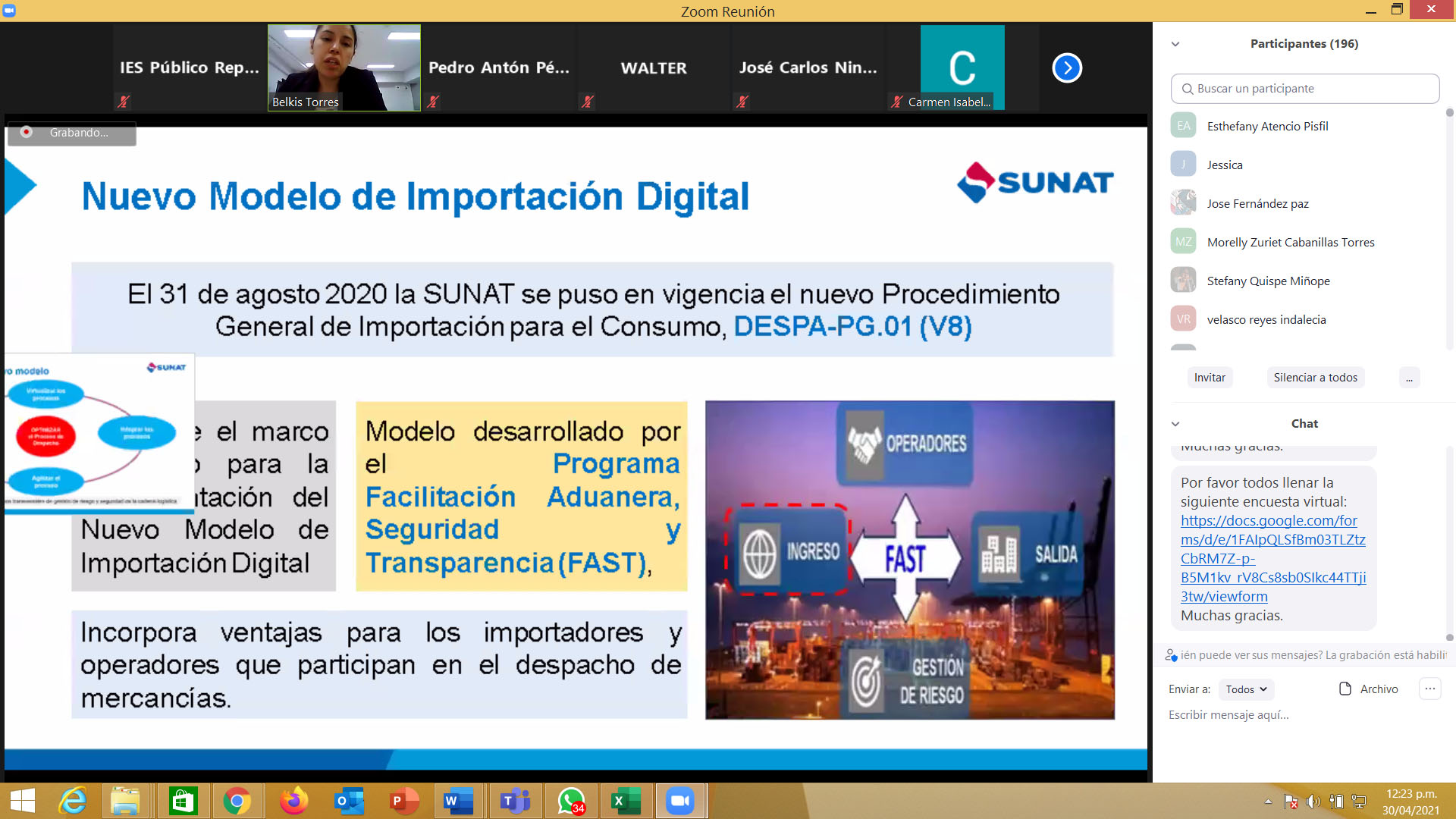Click Stefany Quispe Miñope avatar
Viewport: 1456px width, 819px height.
pyautogui.click(x=1183, y=281)
